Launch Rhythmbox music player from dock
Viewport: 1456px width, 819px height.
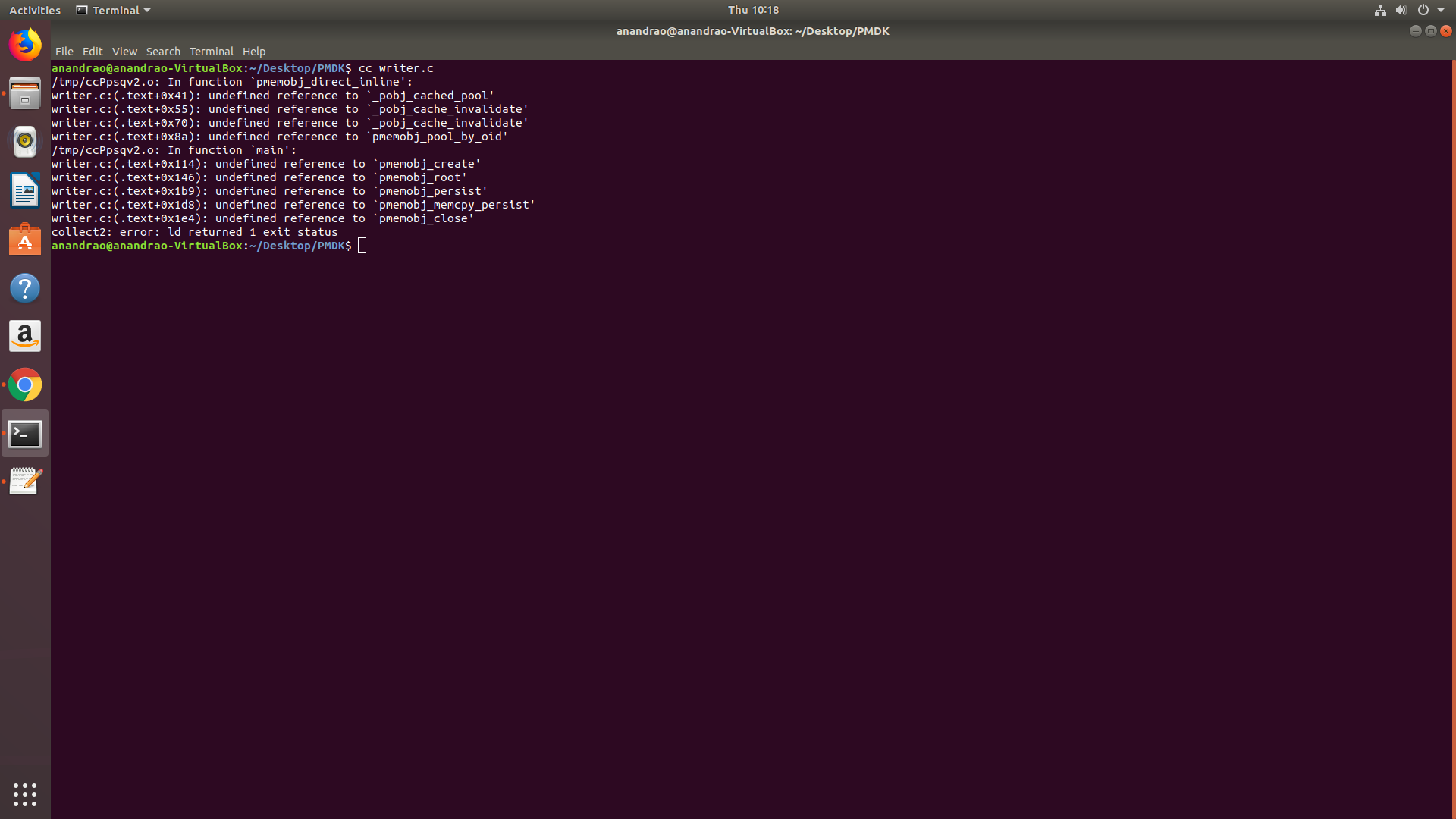point(25,141)
